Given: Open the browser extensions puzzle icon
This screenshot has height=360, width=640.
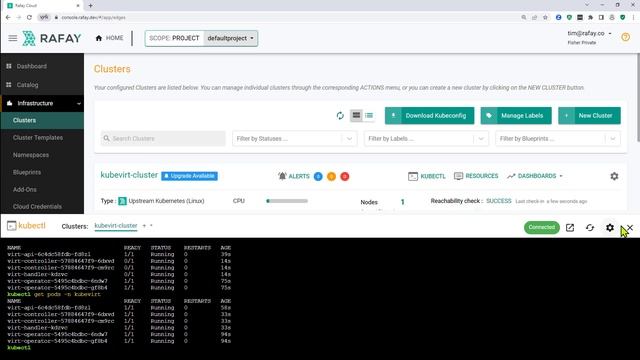Looking at the screenshot, I should coord(591,18).
